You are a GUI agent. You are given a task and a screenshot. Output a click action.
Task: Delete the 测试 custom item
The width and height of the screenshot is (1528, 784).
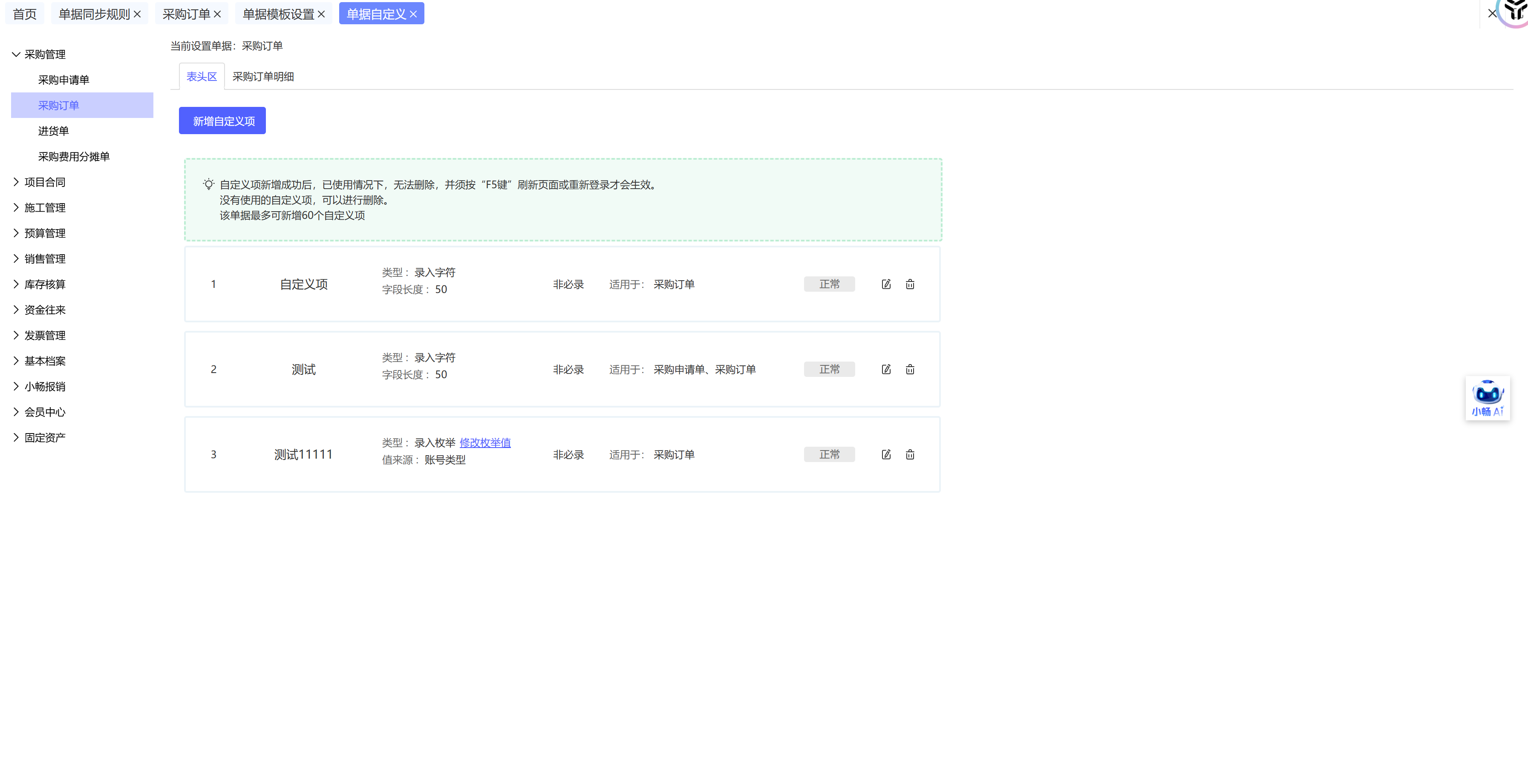point(910,370)
